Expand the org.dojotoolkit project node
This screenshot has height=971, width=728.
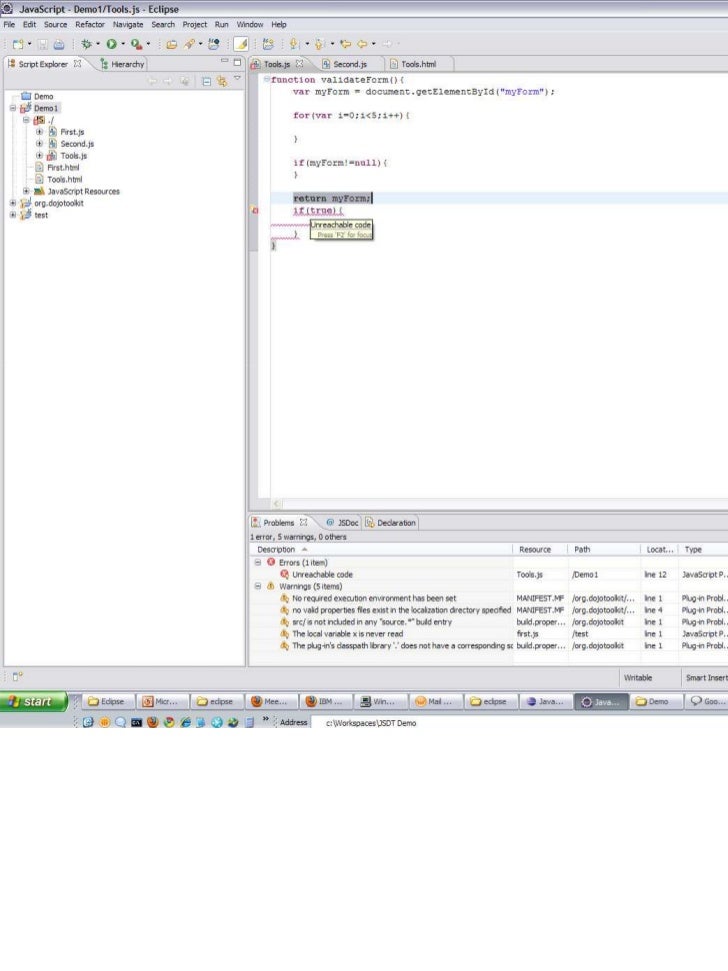(14, 203)
